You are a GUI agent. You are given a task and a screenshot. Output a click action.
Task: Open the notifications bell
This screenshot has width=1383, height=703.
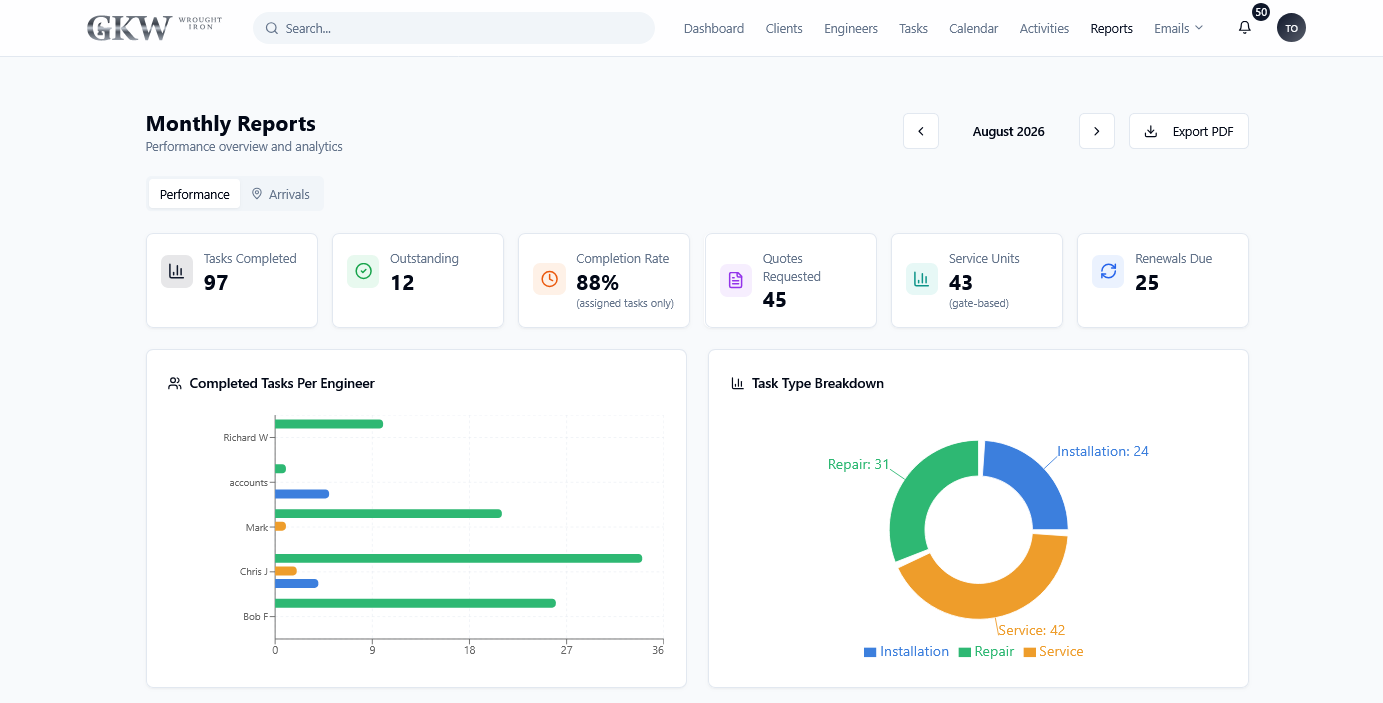pos(1245,28)
